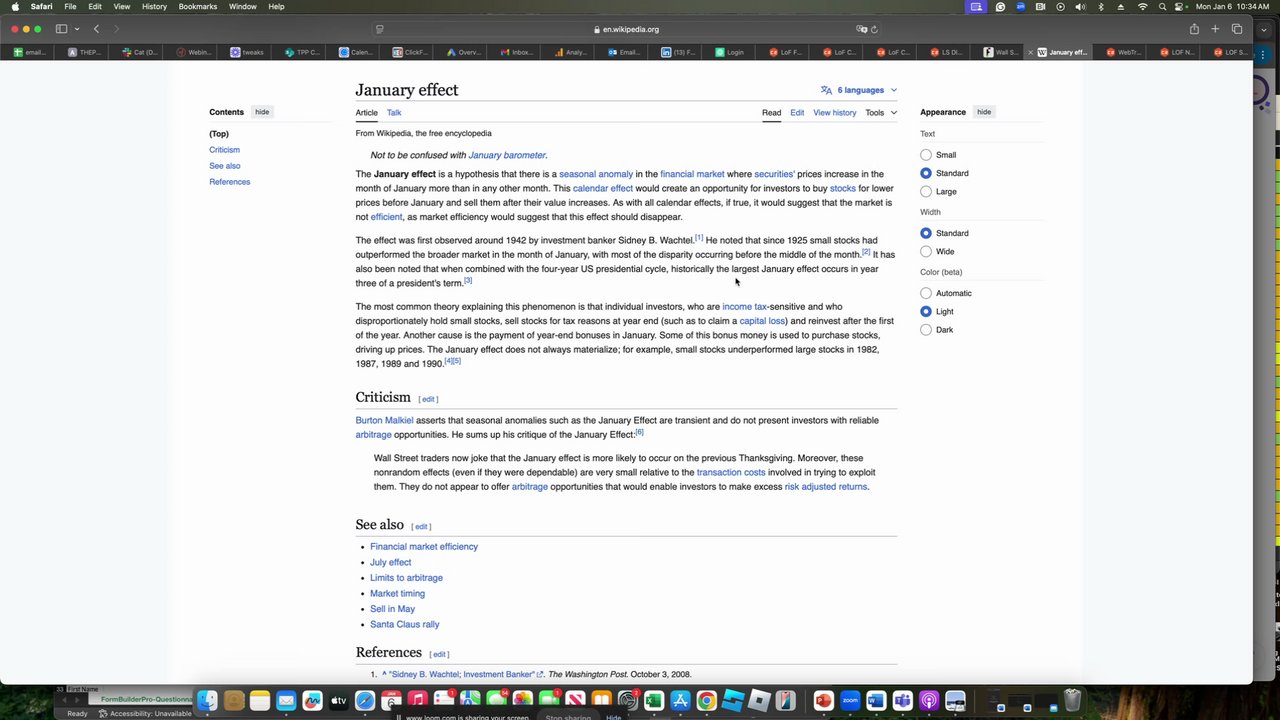Expand the 6 languages dropdown

coord(859,90)
